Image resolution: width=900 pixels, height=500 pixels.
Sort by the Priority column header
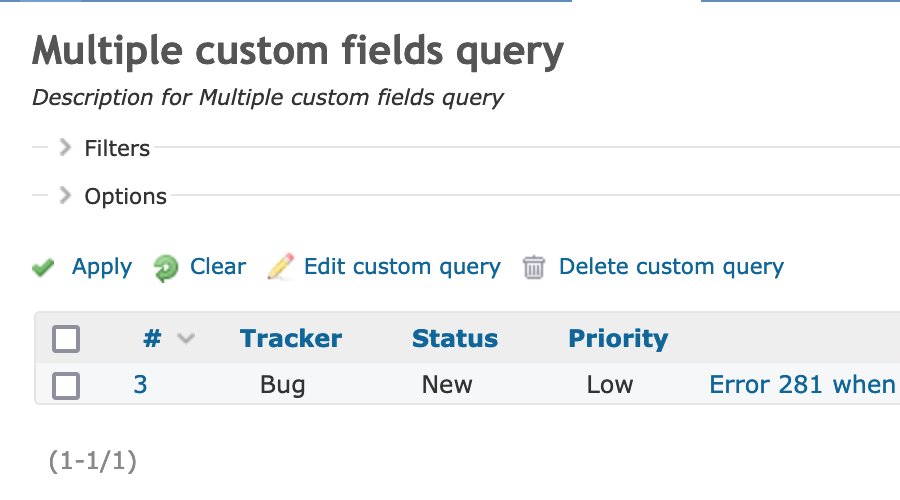[618, 339]
